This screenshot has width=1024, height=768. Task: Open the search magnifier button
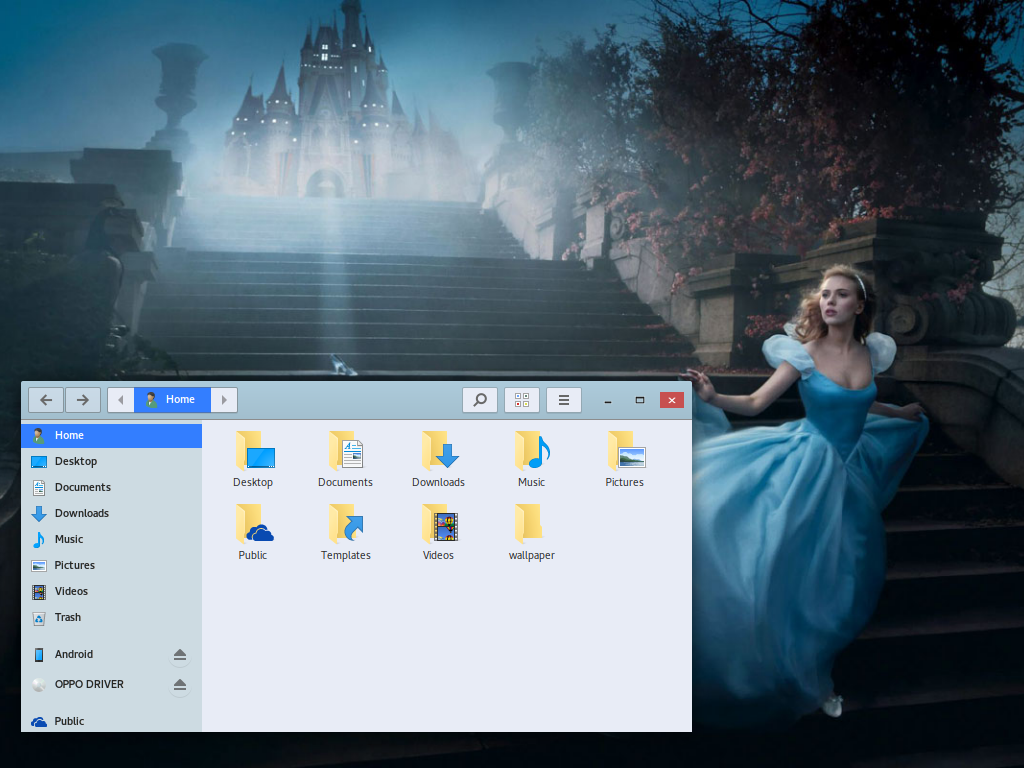[480, 400]
